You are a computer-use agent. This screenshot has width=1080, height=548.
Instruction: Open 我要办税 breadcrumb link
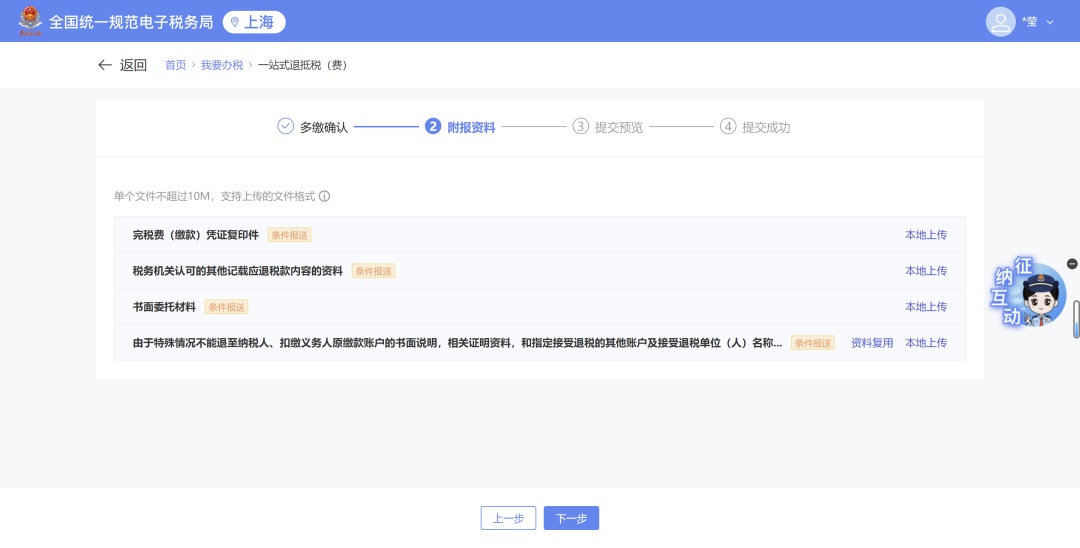[222, 65]
